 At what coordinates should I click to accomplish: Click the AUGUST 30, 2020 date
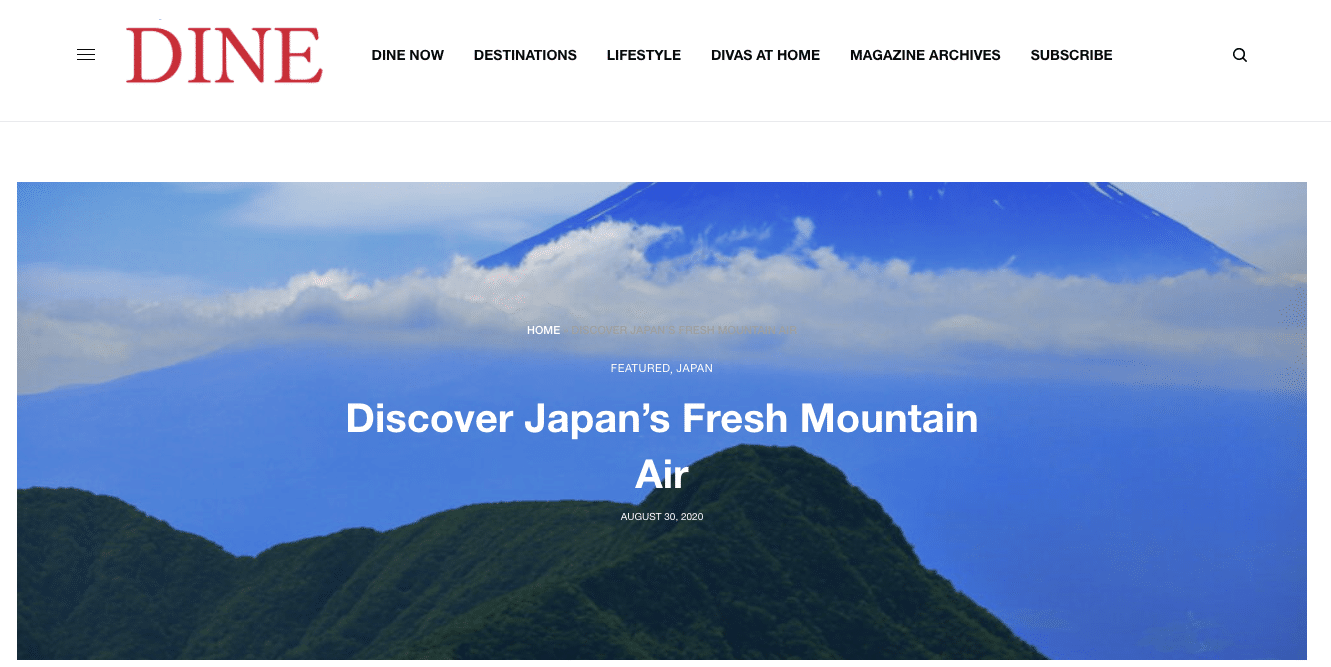click(662, 517)
